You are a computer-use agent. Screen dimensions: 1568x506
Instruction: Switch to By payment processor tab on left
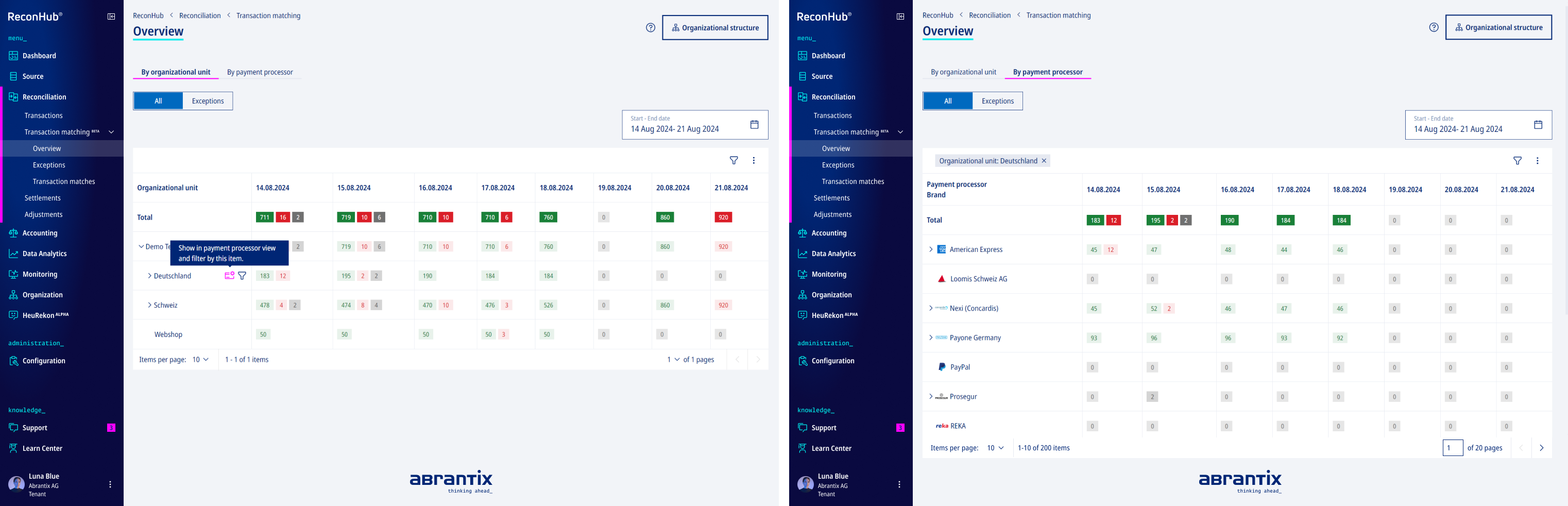click(260, 73)
